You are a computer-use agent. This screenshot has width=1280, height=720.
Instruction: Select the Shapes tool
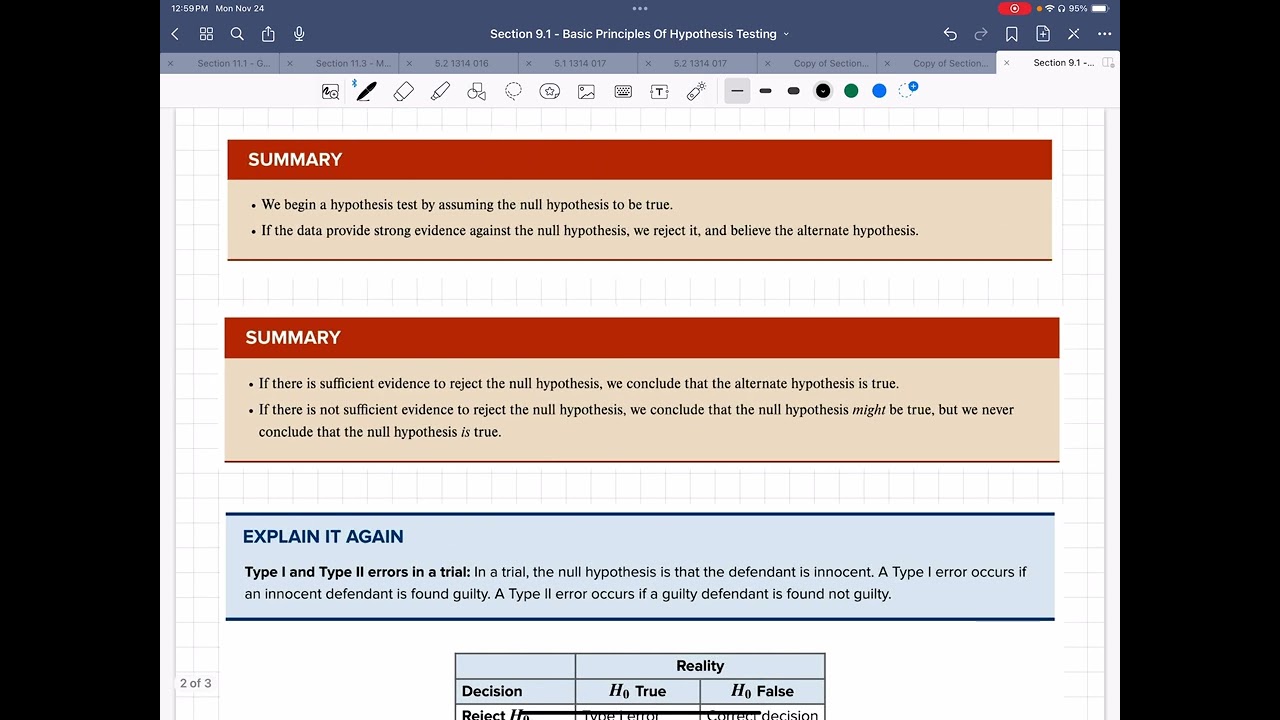click(477, 91)
